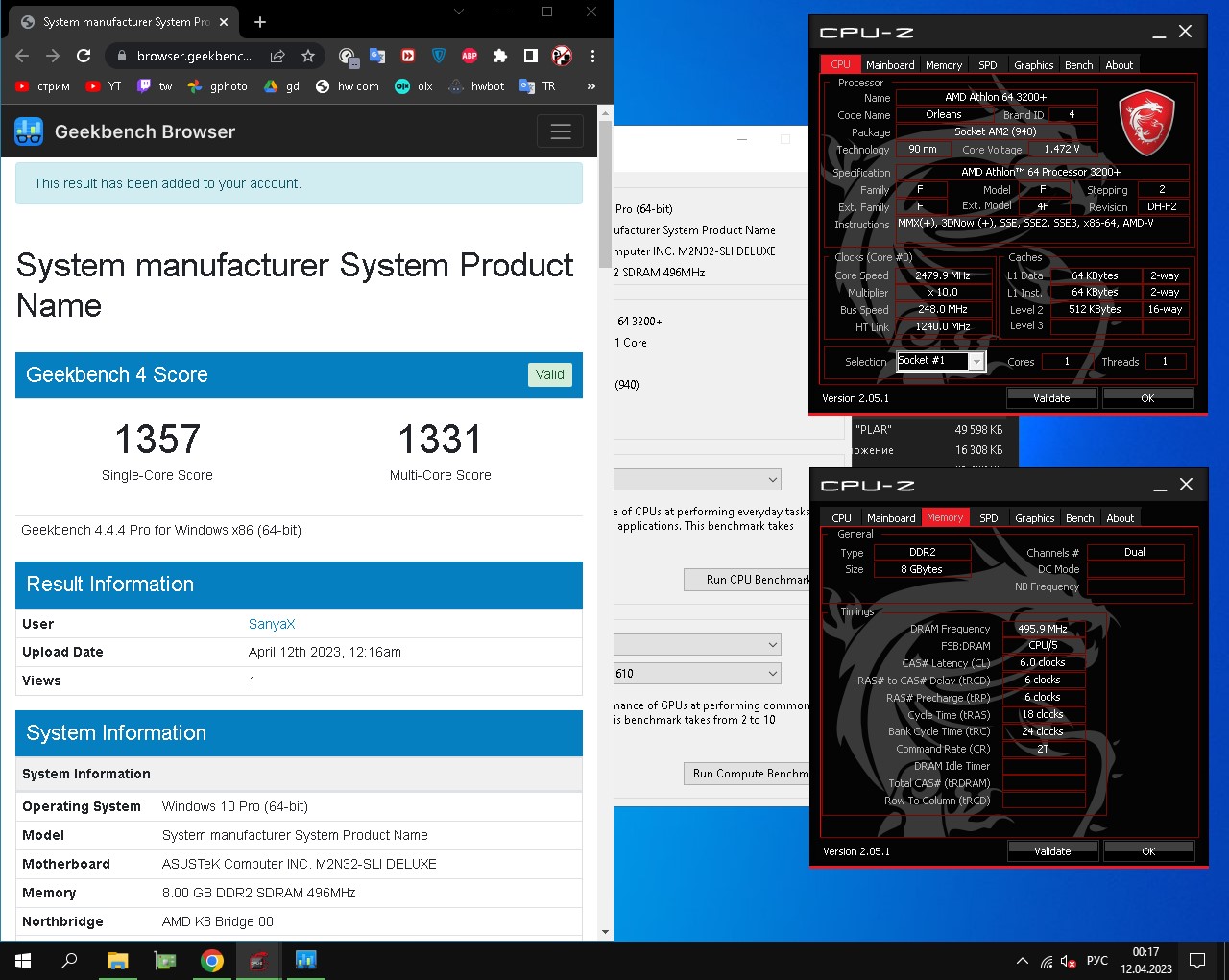The height and width of the screenshot is (980, 1229).
Task: Switch to CPU tab in bottom CPU-Z
Action: (842, 518)
